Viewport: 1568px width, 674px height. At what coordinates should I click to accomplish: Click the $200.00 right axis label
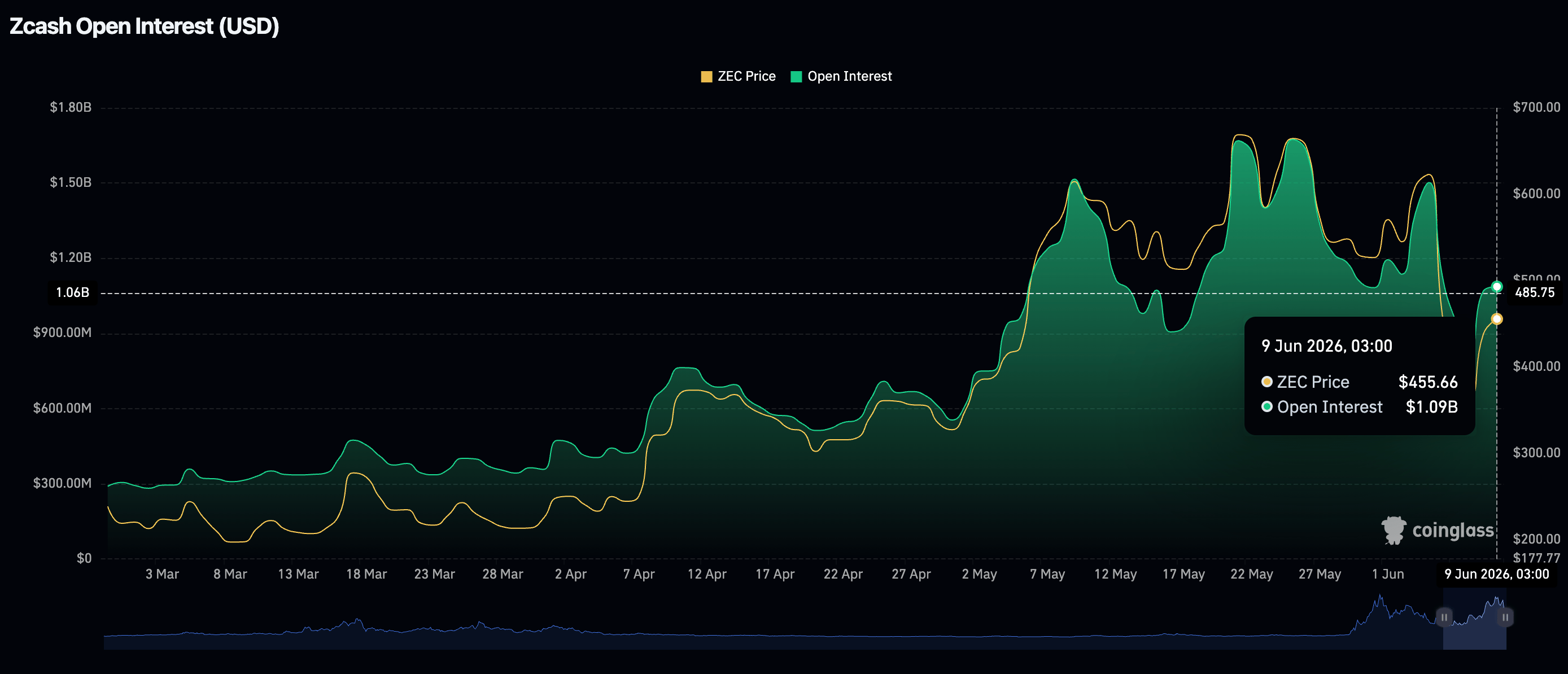[x=1536, y=539]
